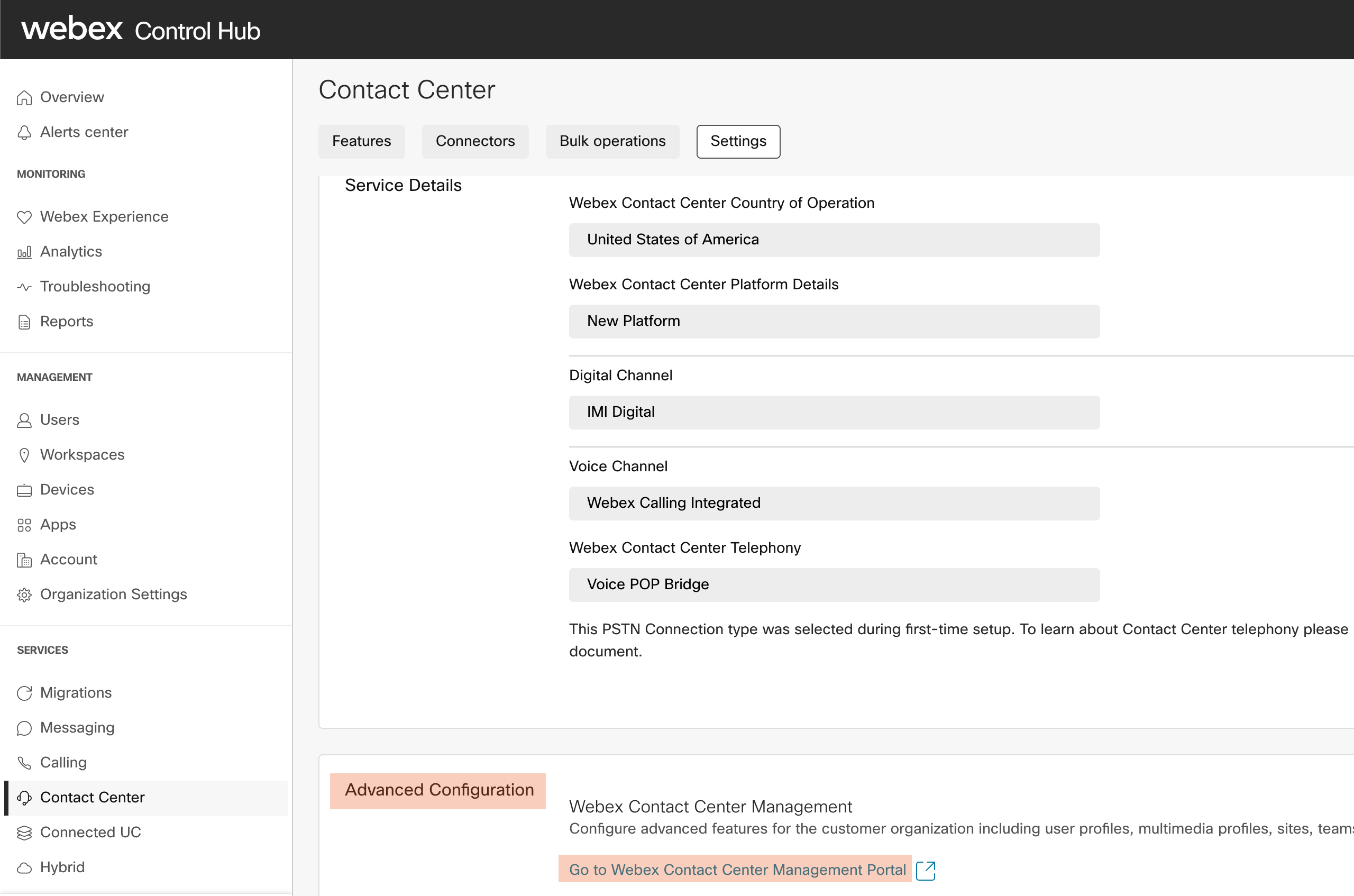
Task: Click the Webex Contact Center Telephony label
Action: tap(684, 547)
